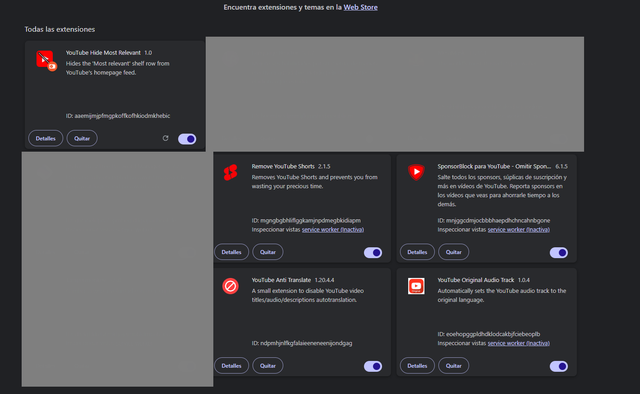Screen dimensions: 640x394
Task: Inspect service worker of Remove YouTube Shorts
Action: tap(333, 229)
